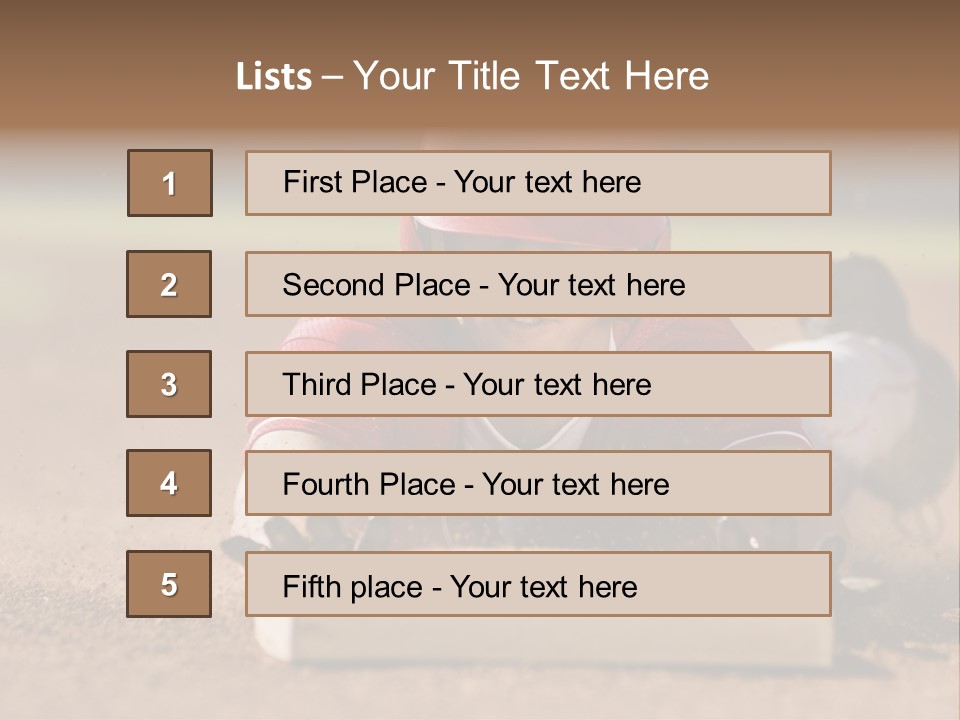
Task: Select the "Your Title Text Here" title text
Action: pyautogui.click(x=531, y=76)
